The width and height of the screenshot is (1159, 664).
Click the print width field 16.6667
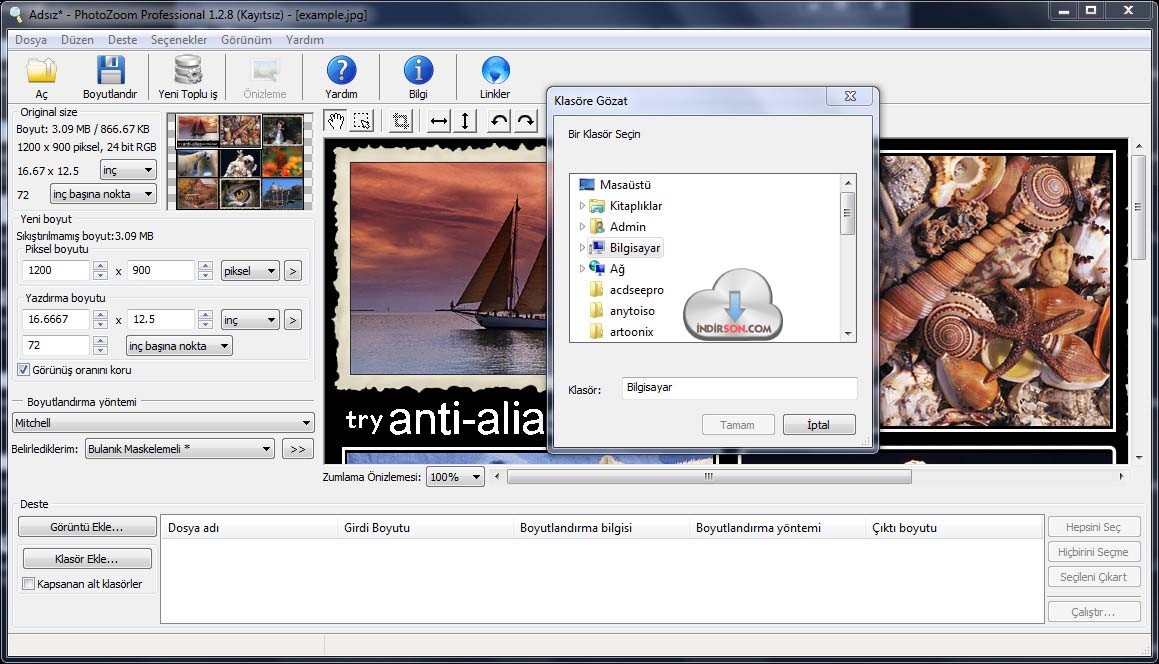point(56,319)
